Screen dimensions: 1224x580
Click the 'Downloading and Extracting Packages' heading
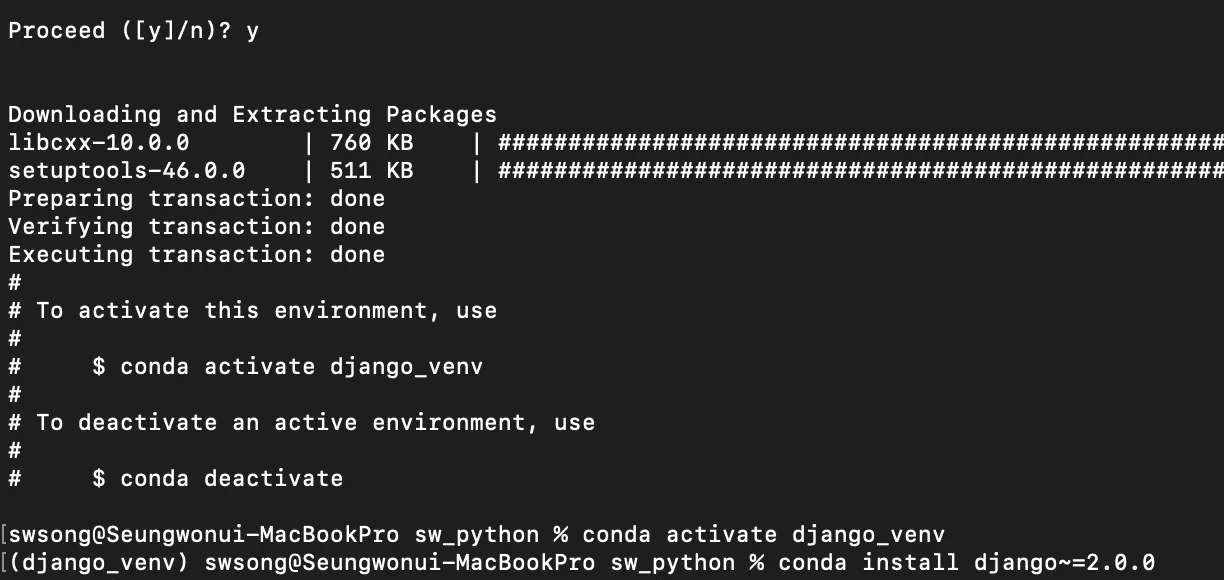pos(252,115)
